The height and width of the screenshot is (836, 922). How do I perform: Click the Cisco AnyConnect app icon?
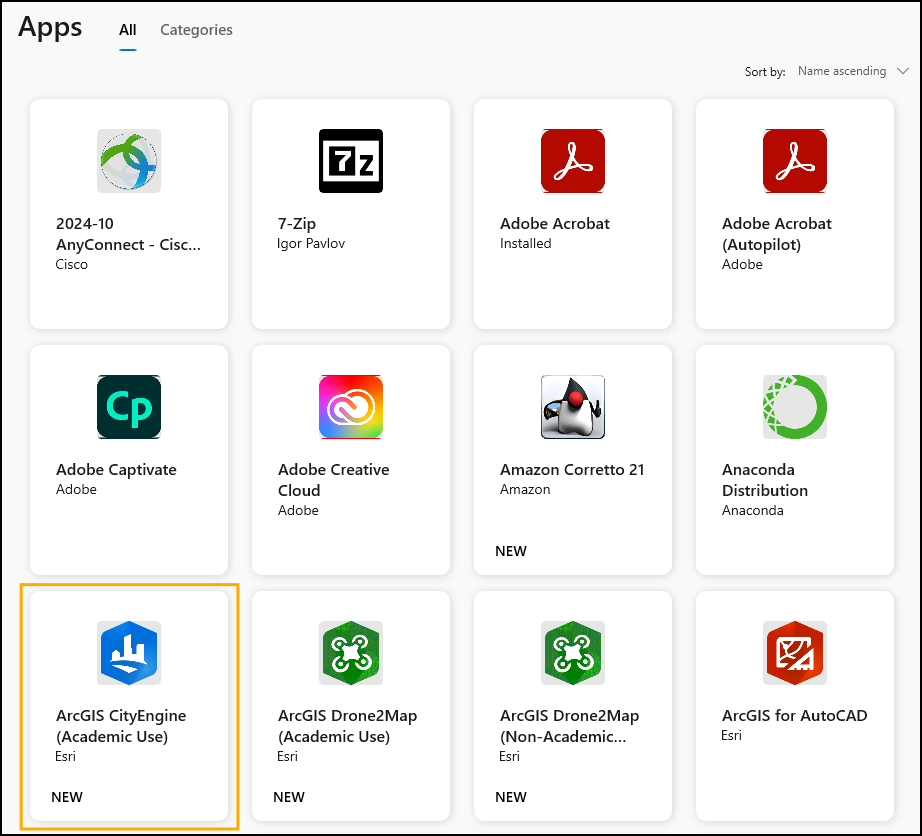(129, 161)
